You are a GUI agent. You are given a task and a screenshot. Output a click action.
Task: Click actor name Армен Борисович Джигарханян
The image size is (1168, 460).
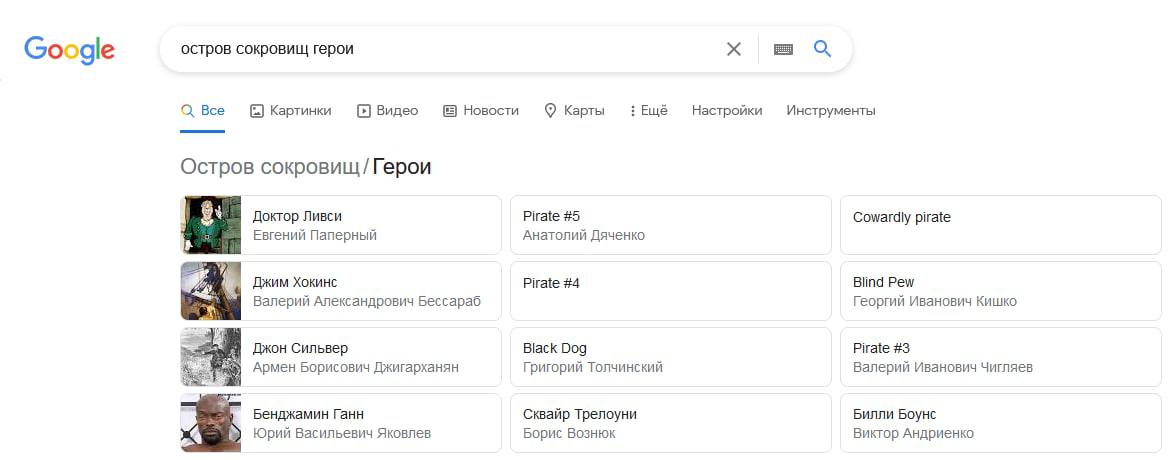point(356,367)
